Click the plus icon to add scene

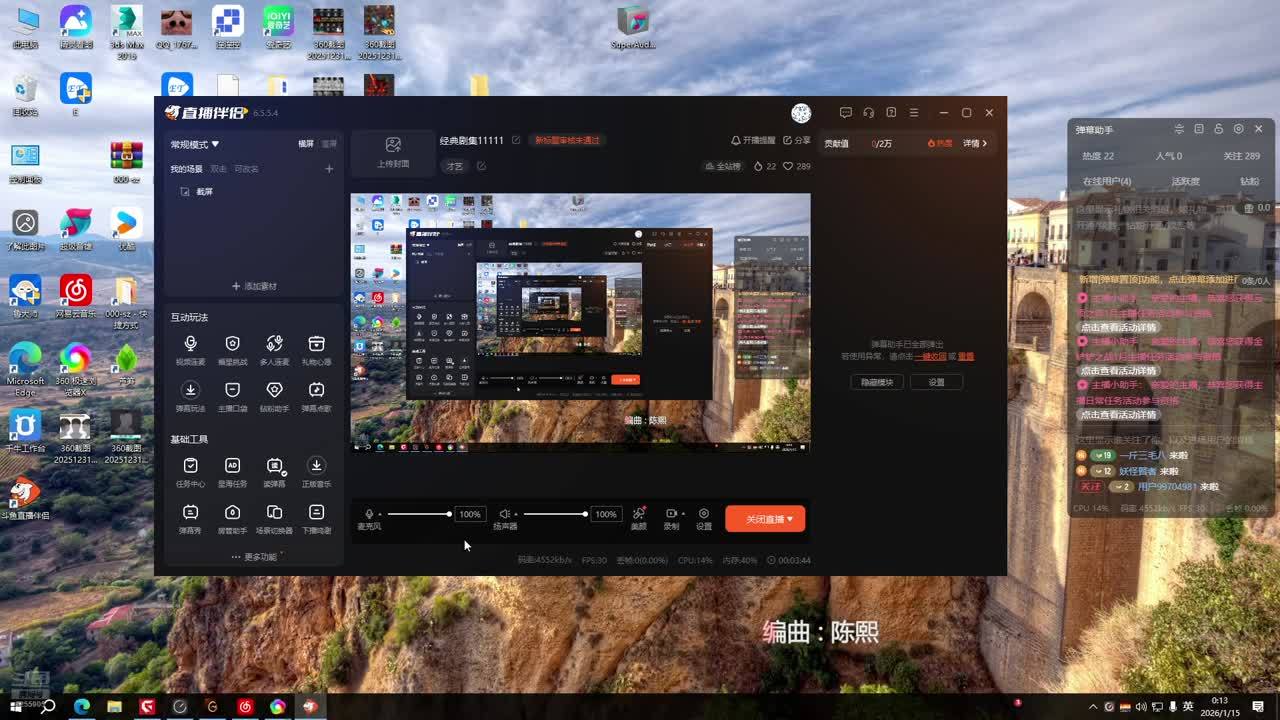click(x=329, y=169)
